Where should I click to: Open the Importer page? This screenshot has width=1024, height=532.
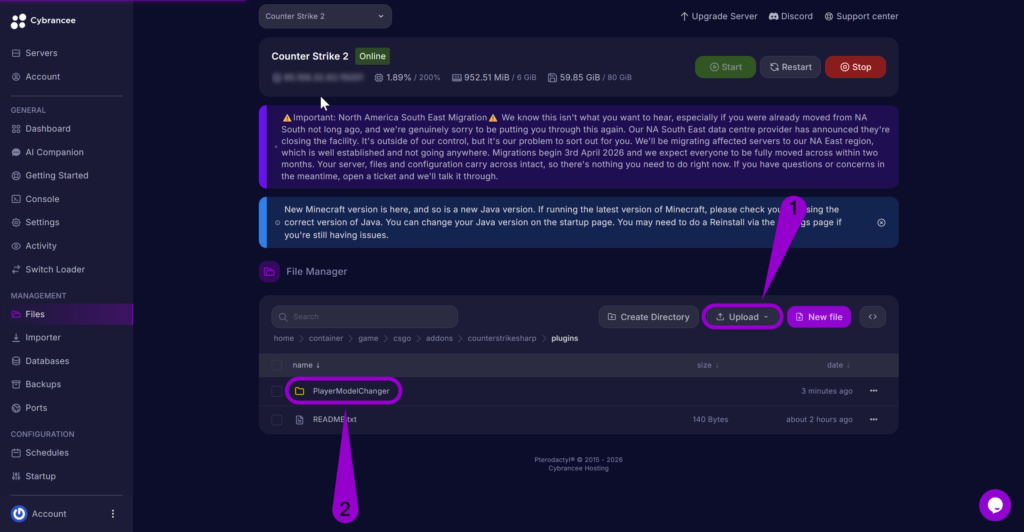pyautogui.click(x=42, y=337)
